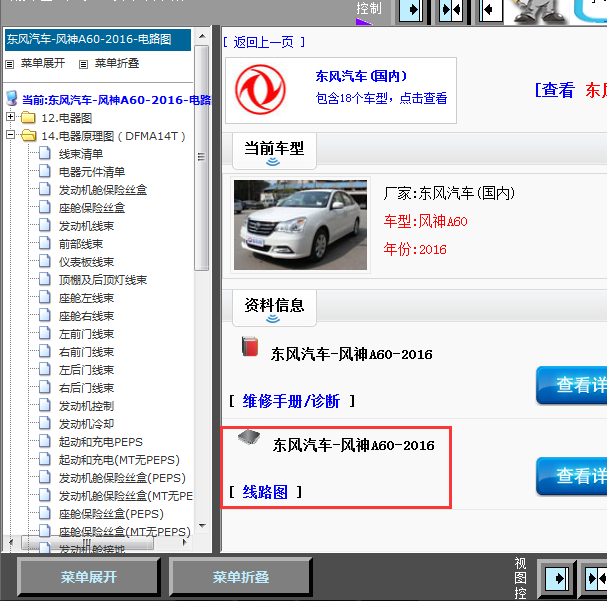The width and height of the screenshot is (607, 601).
Task: Select 发动机控制 diagram
Action: [x=86, y=406]
